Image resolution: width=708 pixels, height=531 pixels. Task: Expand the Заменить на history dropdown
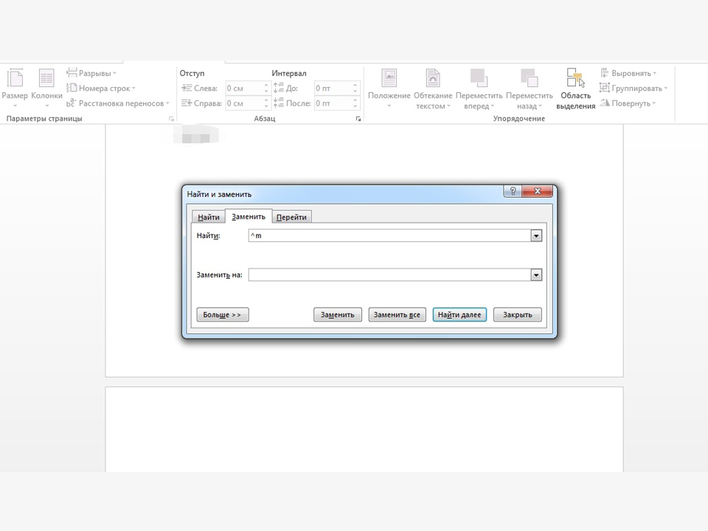[536, 275]
